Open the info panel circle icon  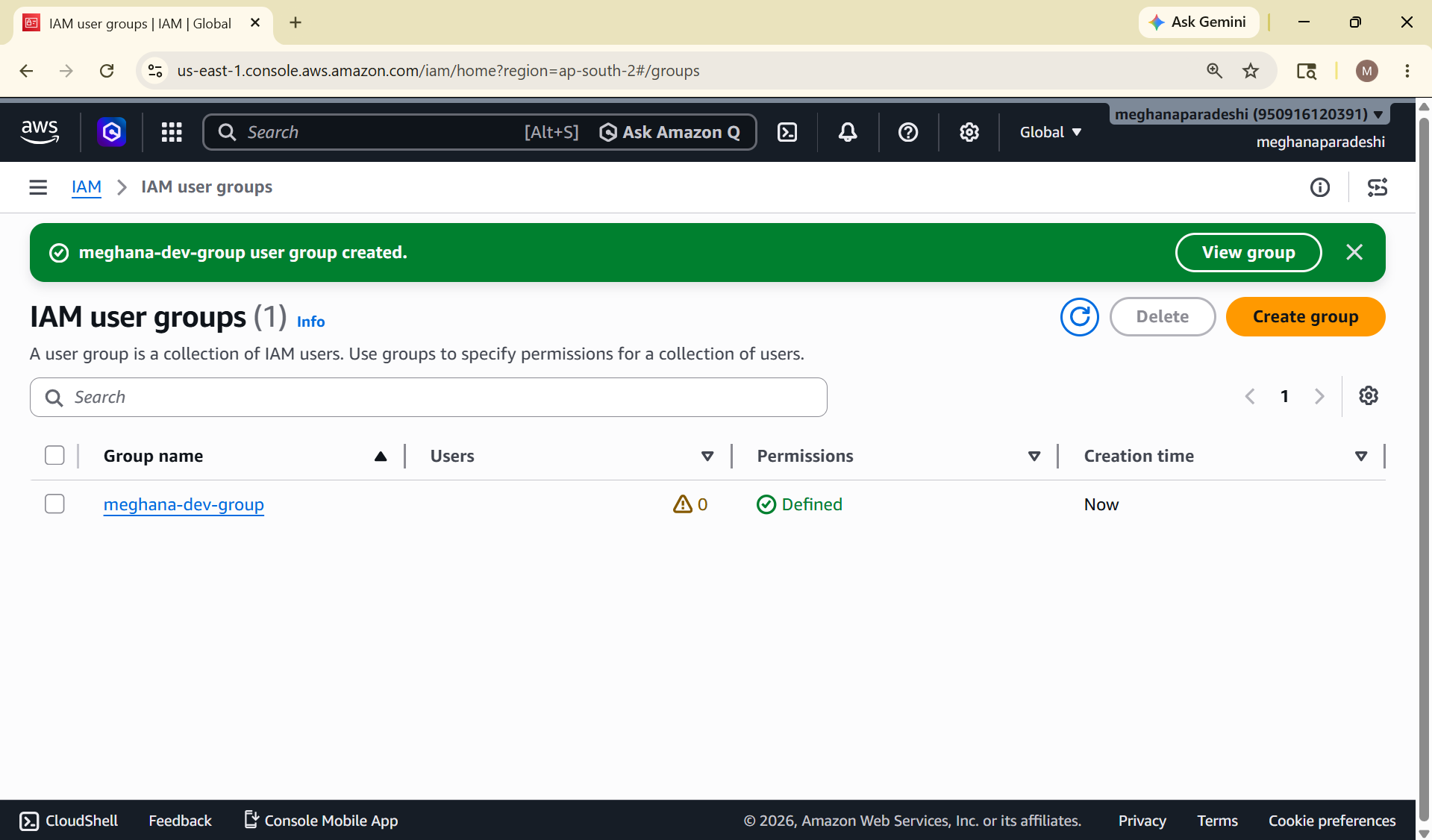(x=1320, y=187)
